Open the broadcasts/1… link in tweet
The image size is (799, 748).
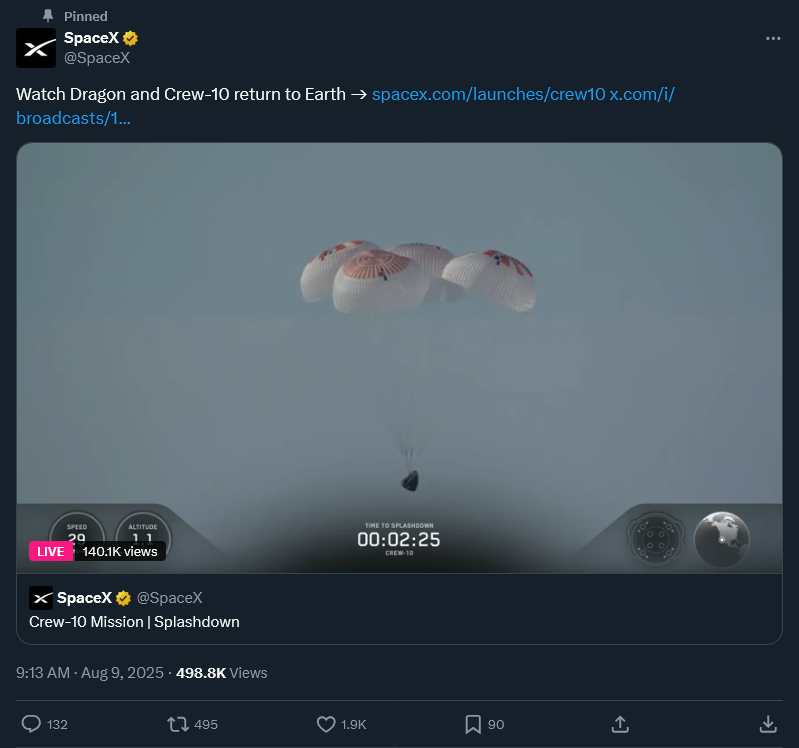pos(73,118)
